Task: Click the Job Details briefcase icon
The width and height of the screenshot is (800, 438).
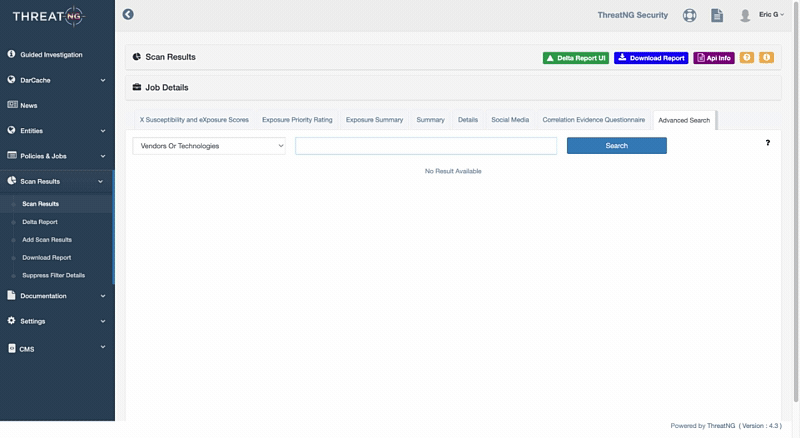Action: click(137, 87)
